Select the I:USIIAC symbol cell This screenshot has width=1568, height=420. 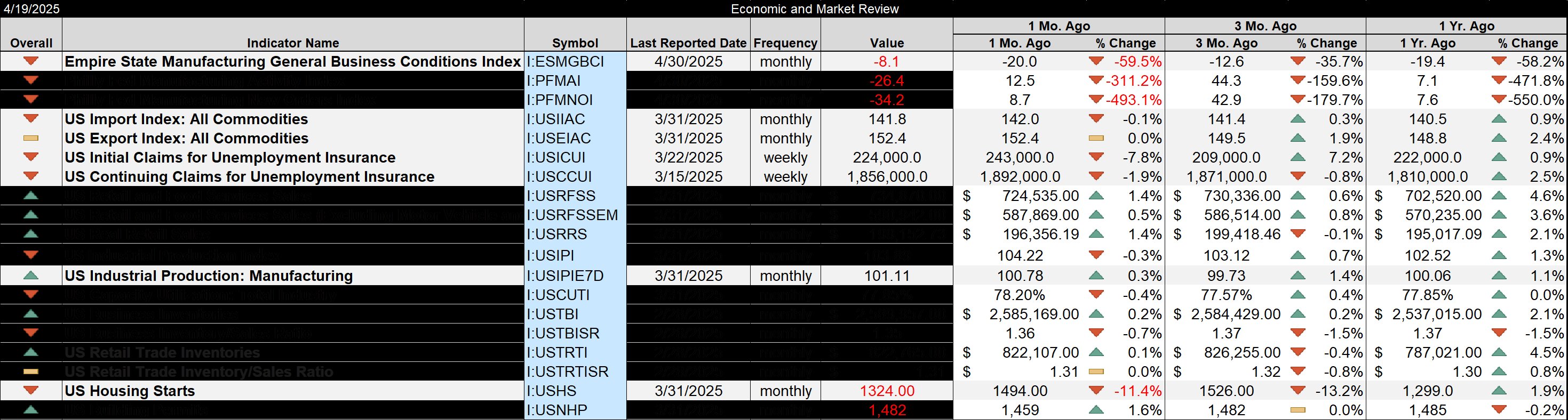pos(575,119)
